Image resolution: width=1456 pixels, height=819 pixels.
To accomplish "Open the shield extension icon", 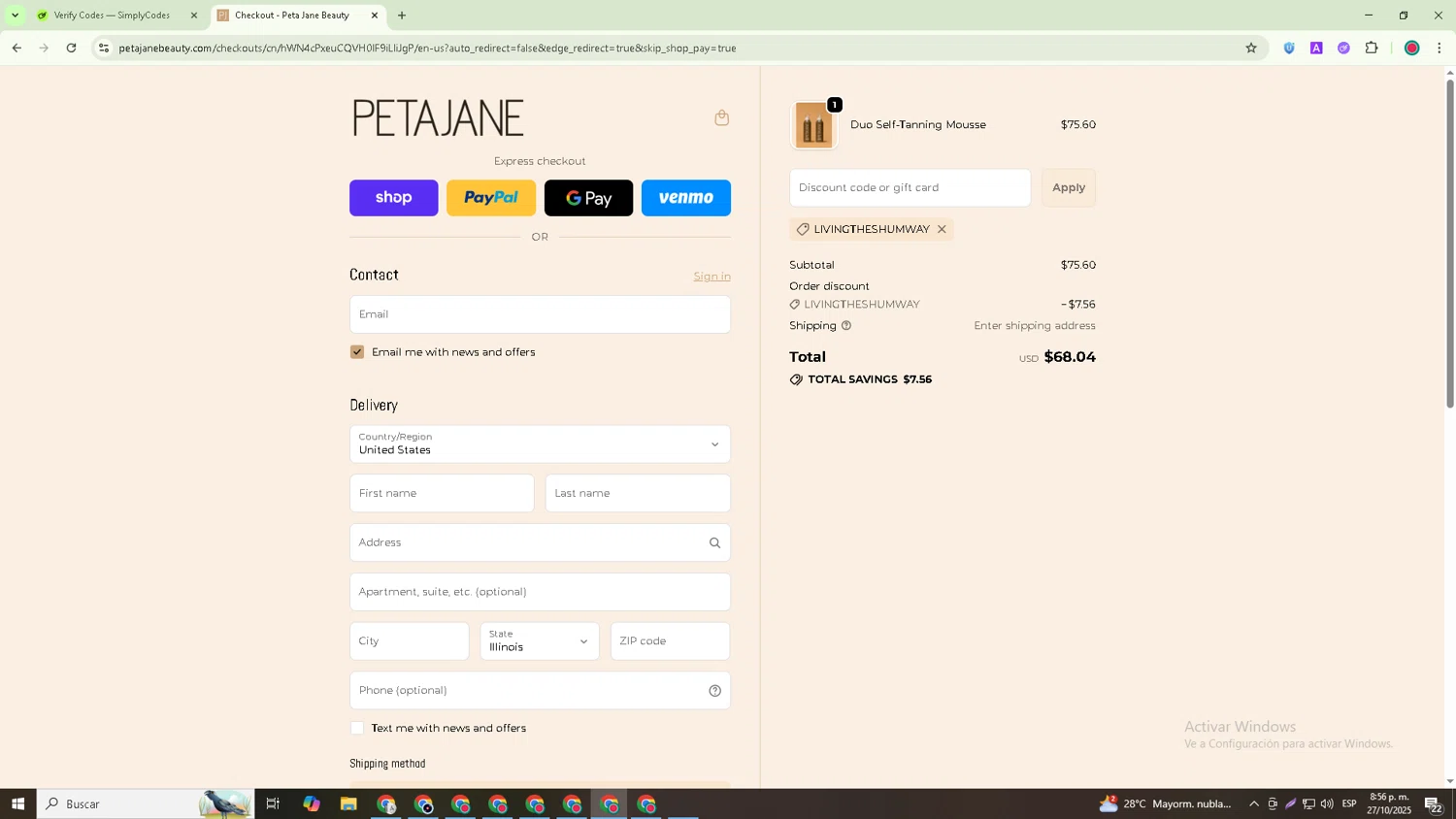I will (x=1289, y=48).
